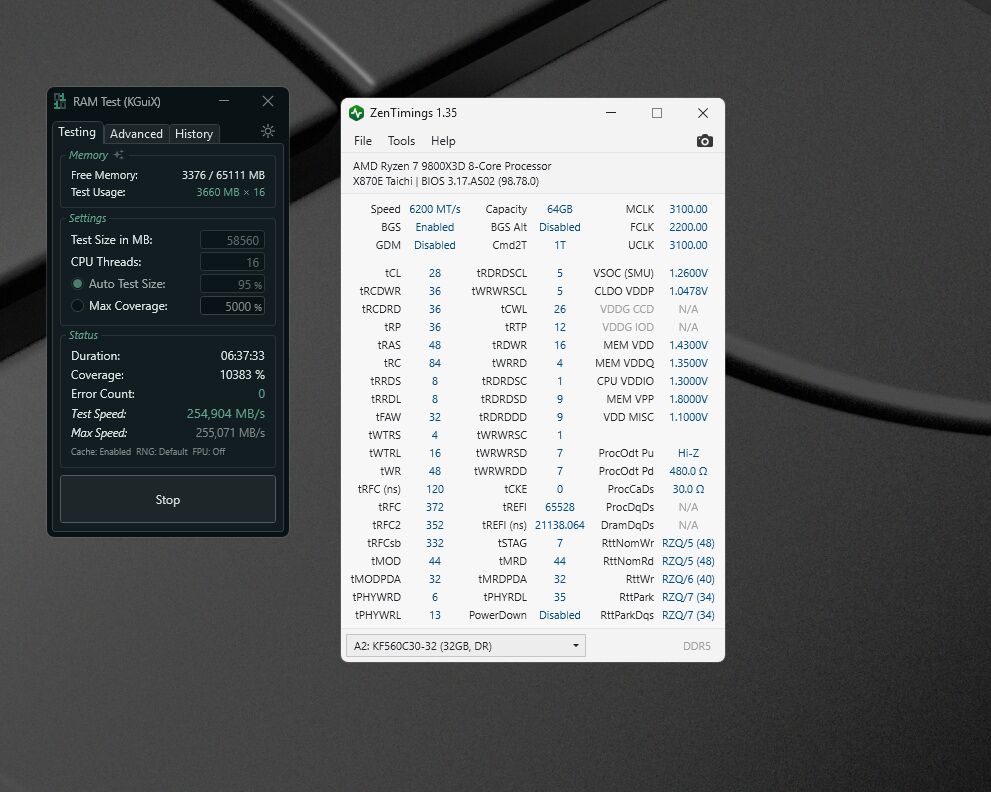The width and height of the screenshot is (991, 792).
Task: Click the RttParkDqs RZQ/7 (34) value
Action: coord(688,615)
